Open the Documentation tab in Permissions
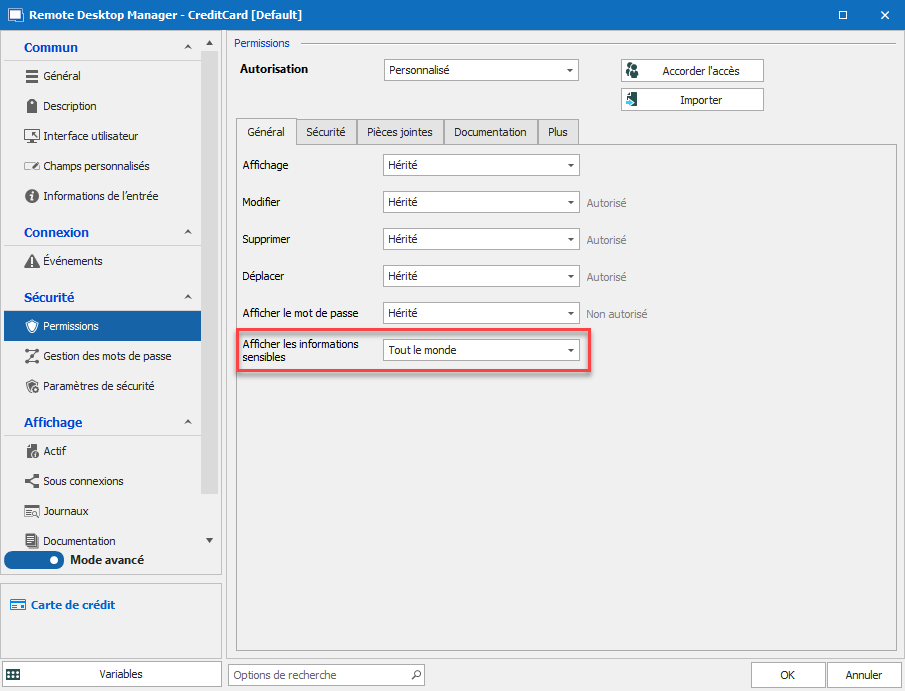Image resolution: width=905 pixels, height=691 pixels. pos(490,132)
